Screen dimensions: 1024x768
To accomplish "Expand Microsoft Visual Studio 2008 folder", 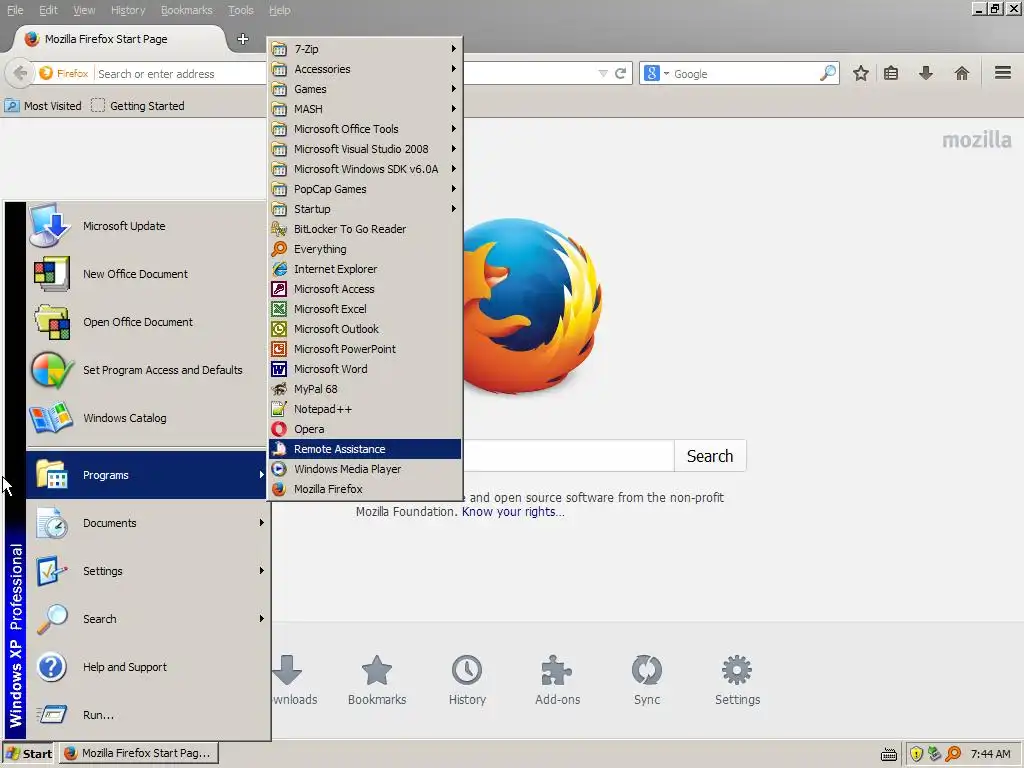I will click(x=364, y=149).
